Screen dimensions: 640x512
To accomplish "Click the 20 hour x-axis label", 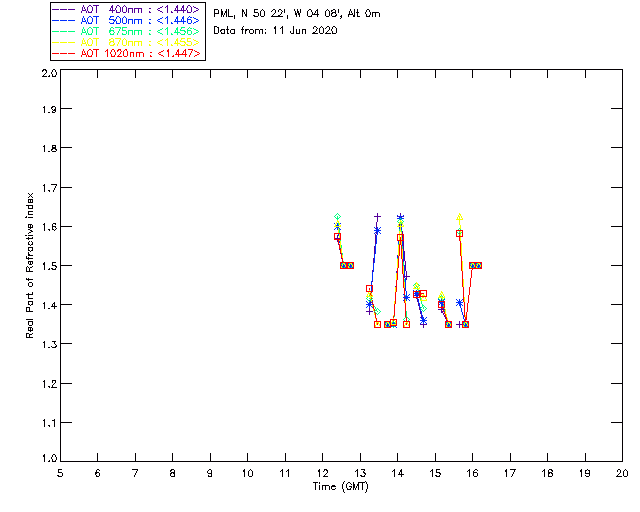I will tap(622, 473).
